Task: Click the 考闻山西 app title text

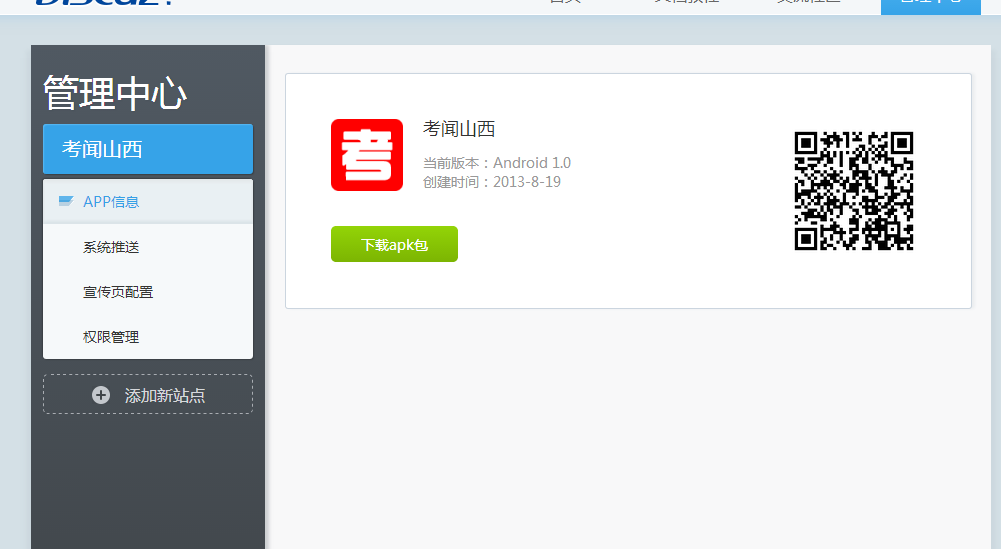Action: coord(459,129)
